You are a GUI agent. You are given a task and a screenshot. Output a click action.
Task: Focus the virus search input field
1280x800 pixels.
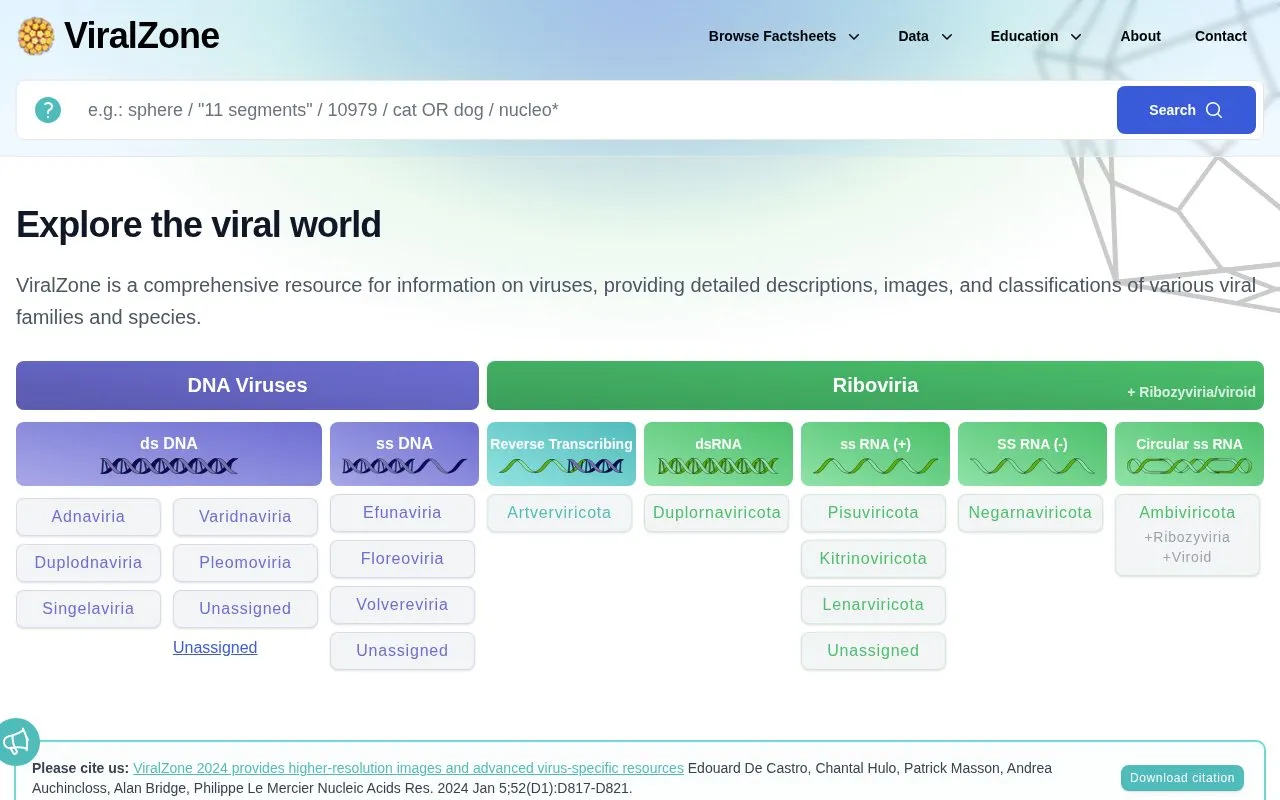(x=596, y=110)
